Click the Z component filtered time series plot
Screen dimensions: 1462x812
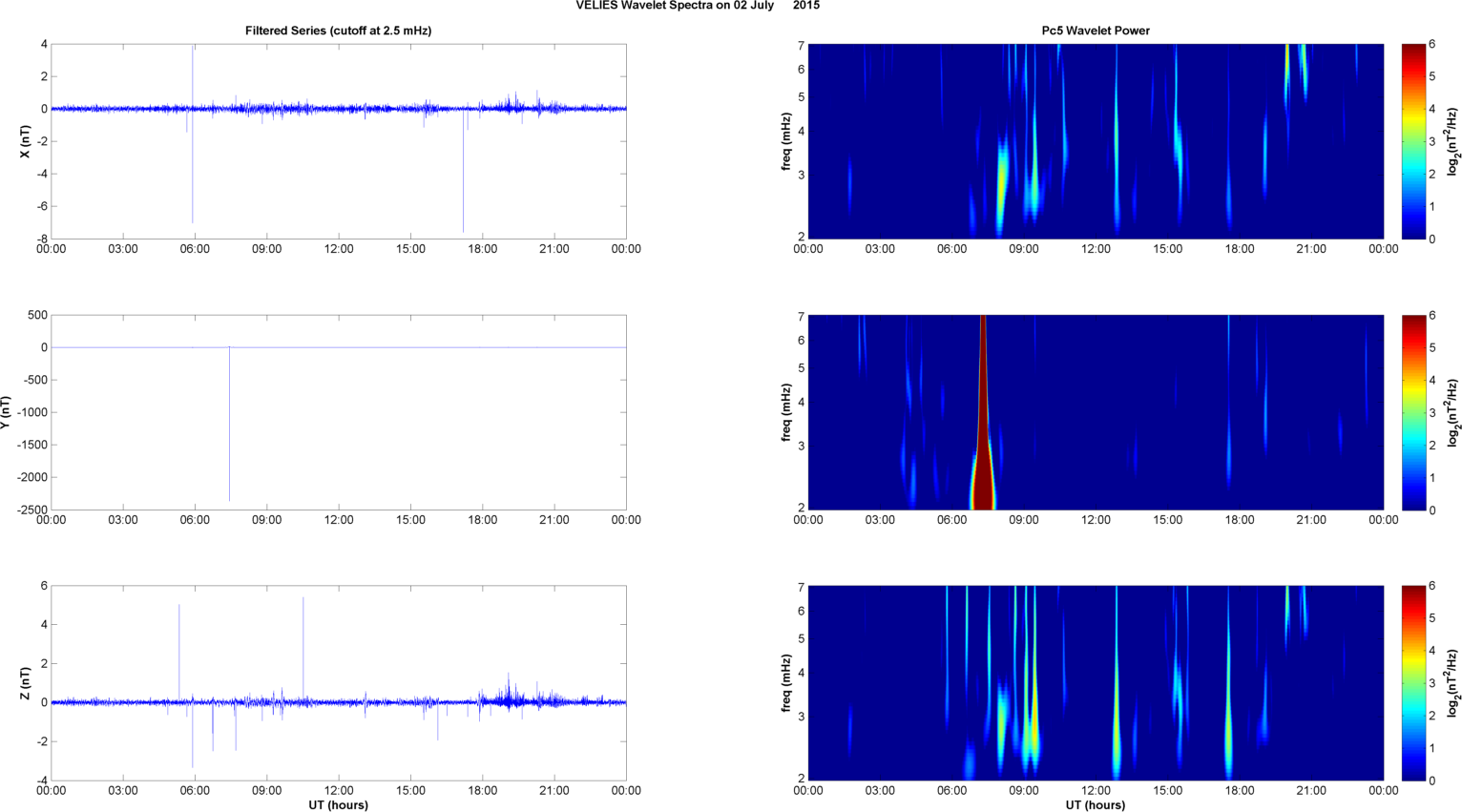tap(339, 683)
